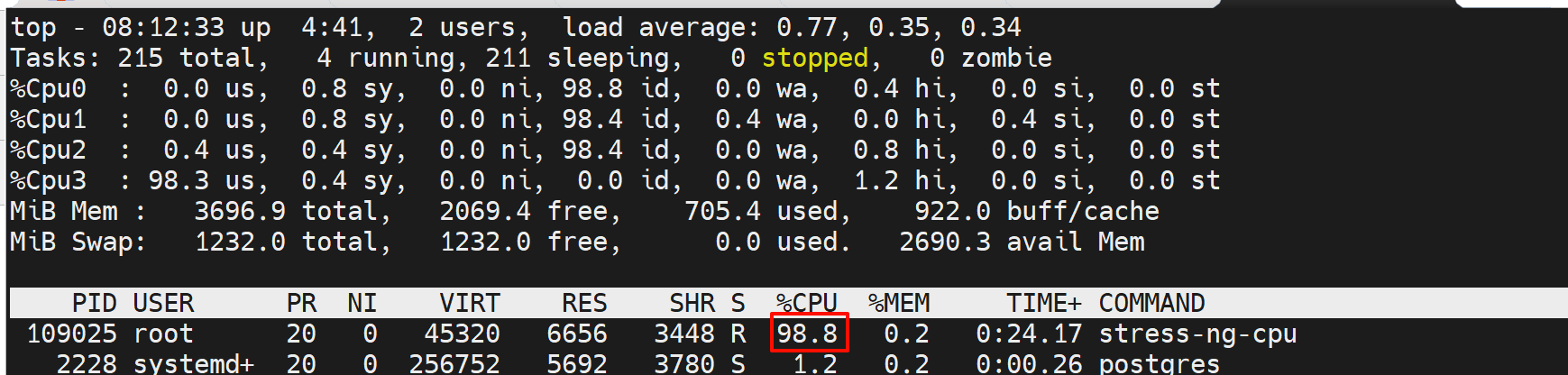This screenshot has height=375, width=1568.
Task: Click the %MEM column header
Action: [899, 303]
